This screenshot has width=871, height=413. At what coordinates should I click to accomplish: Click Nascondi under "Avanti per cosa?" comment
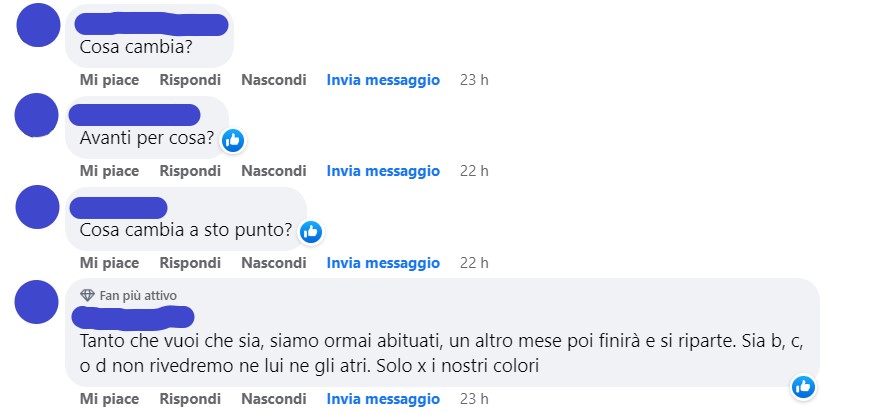click(274, 171)
